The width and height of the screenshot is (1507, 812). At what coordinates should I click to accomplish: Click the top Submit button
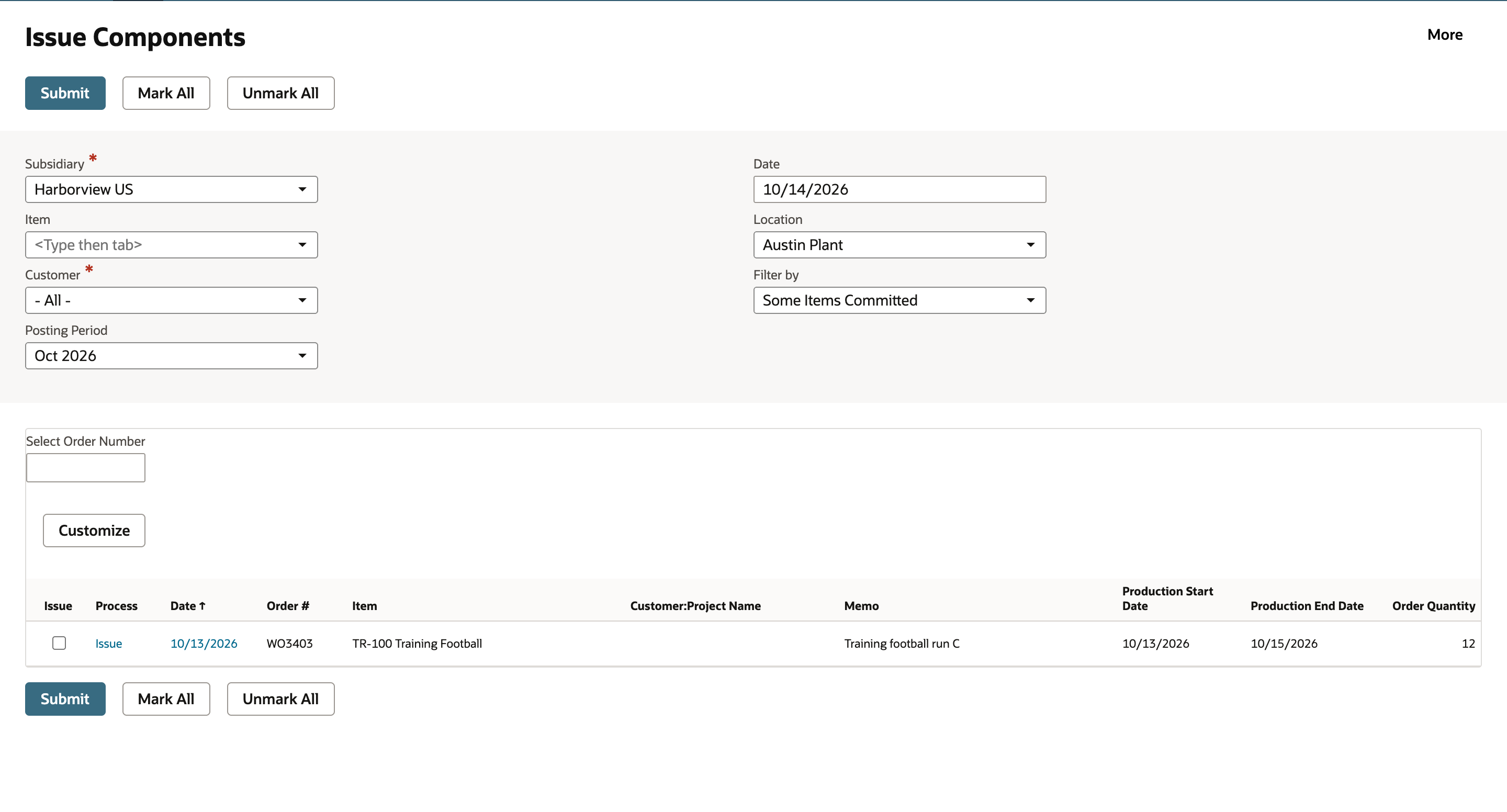coord(65,93)
